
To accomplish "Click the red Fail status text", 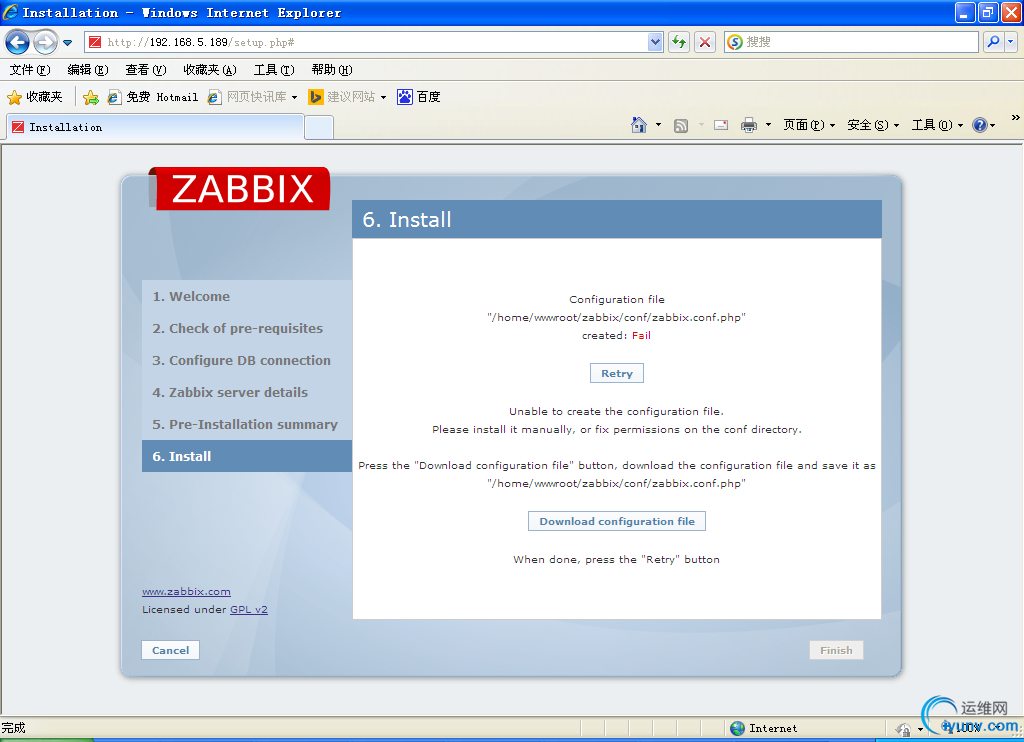I will click(641, 336).
